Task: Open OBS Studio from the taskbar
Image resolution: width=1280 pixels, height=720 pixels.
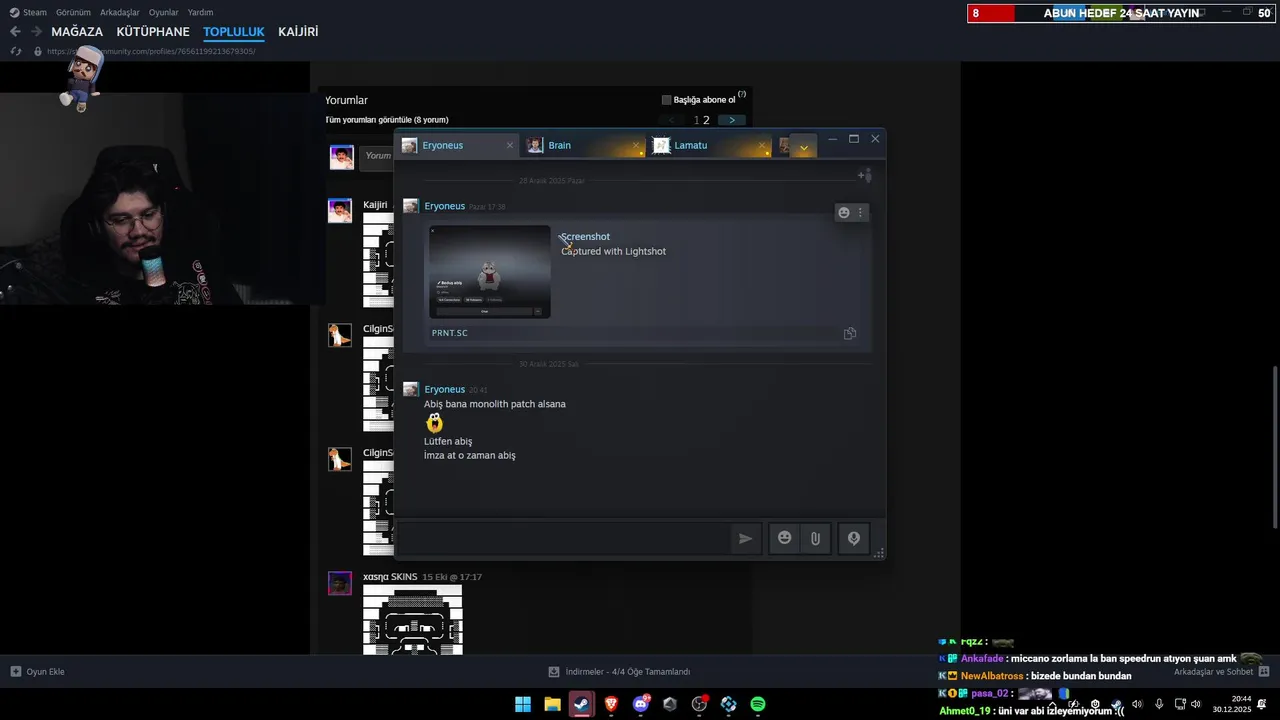Action: pyautogui.click(x=699, y=704)
